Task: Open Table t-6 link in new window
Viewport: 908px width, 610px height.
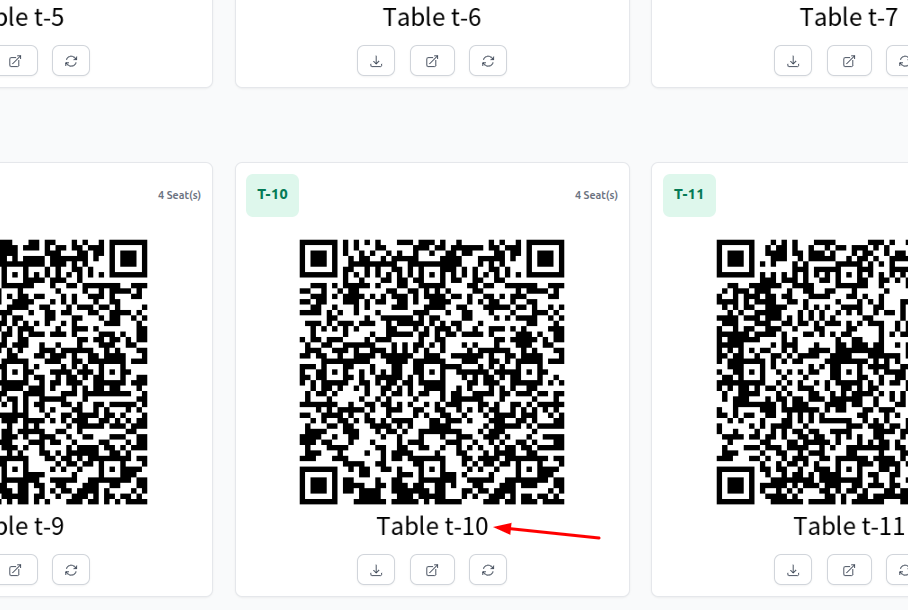Action: [x=432, y=61]
